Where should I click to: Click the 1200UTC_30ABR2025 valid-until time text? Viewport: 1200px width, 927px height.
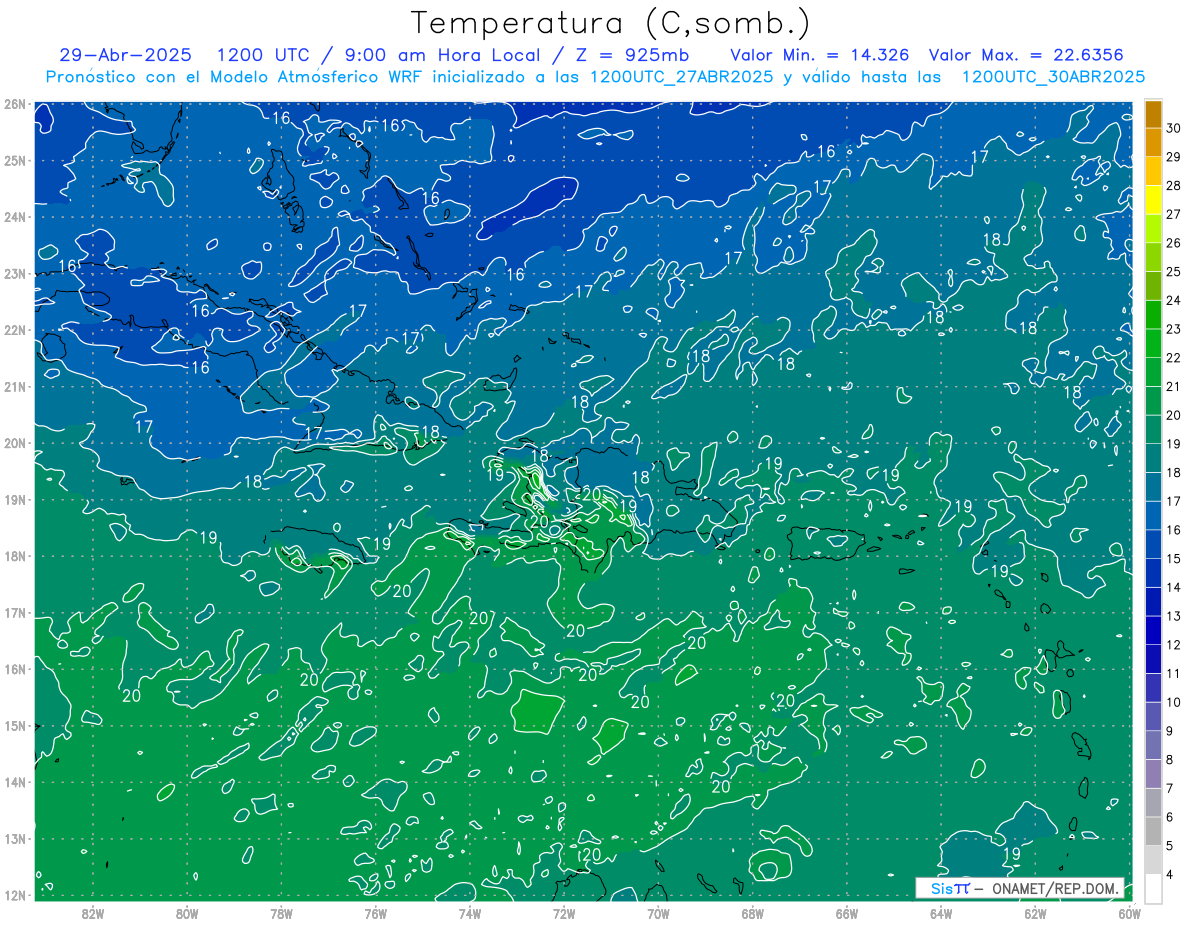(x=1053, y=77)
